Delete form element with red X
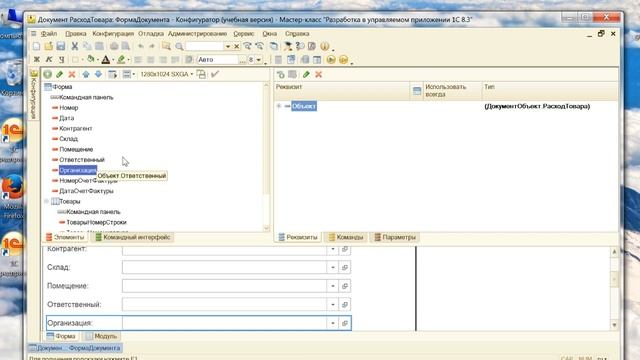This screenshot has width=640, height=360. 72,74
